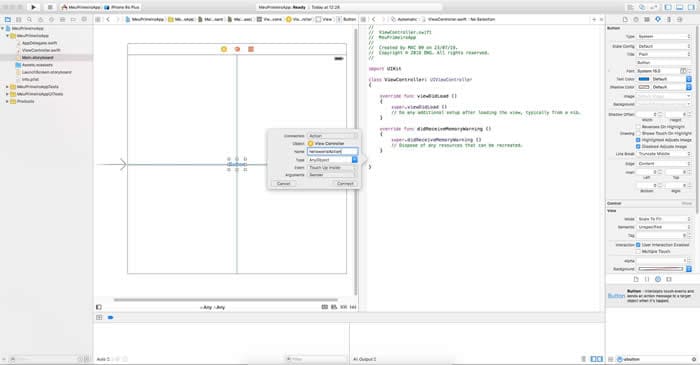The width and height of the screenshot is (700, 365).
Task: Click the Run (play) button in toolbar
Action: 33,7
